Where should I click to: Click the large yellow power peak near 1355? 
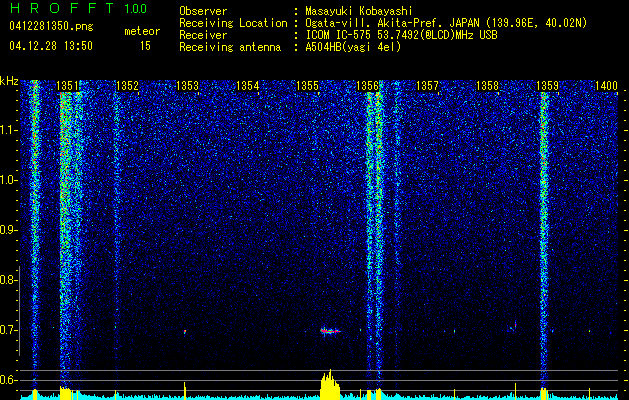point(330,384)
